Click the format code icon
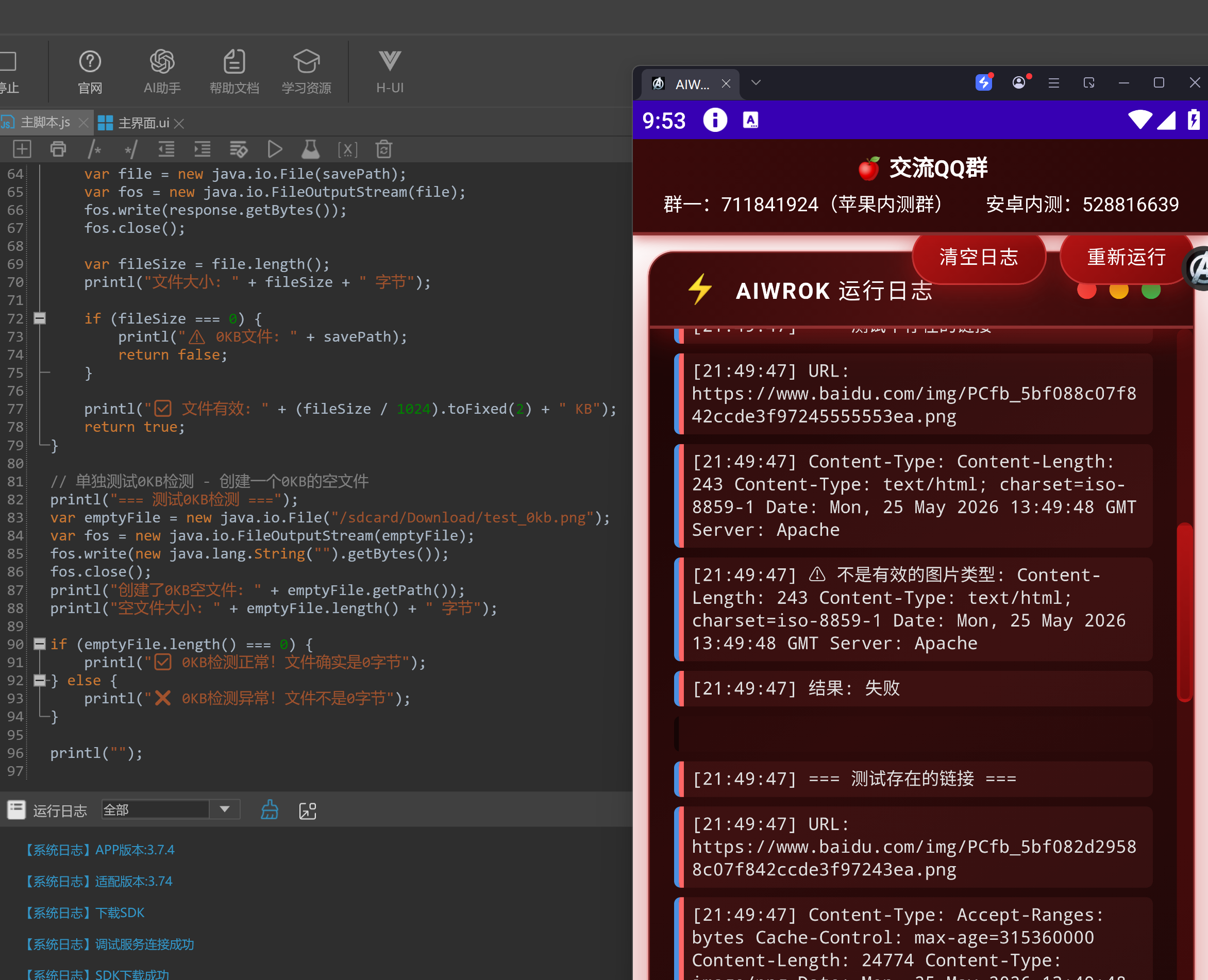Image resolution: width=1208 pixels, height=980 pixels. pyautogui.click(x=238, y=149)
